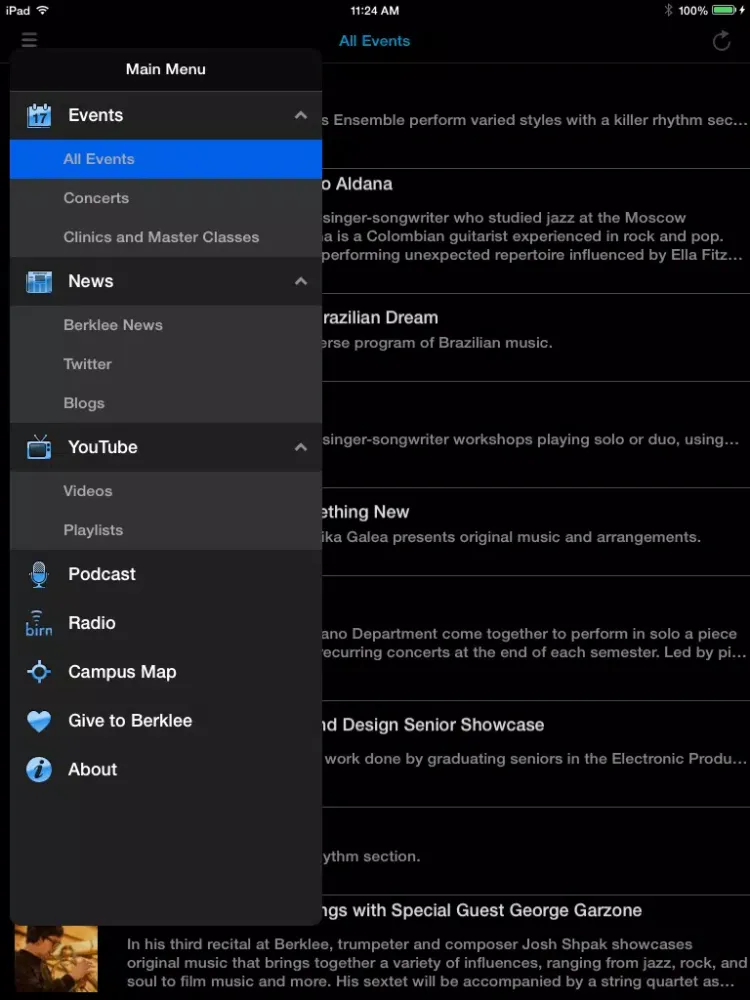This screenshot has width=750, height=1000.
Task: Open the Campus Map label
Action: coord(122,672)
